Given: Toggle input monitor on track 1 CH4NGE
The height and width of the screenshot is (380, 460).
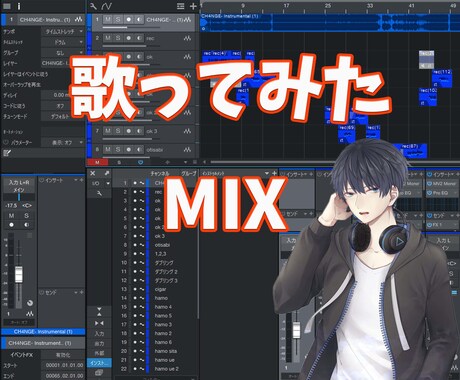Looking at the screenshot, I should click(x=139, y=19).
